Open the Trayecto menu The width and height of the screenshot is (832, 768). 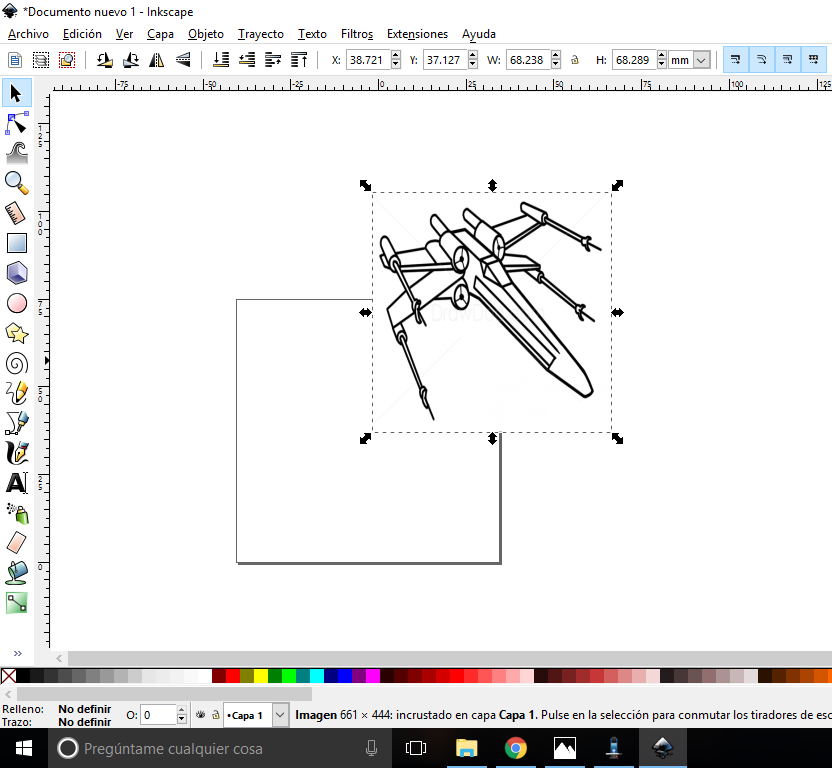261,34
